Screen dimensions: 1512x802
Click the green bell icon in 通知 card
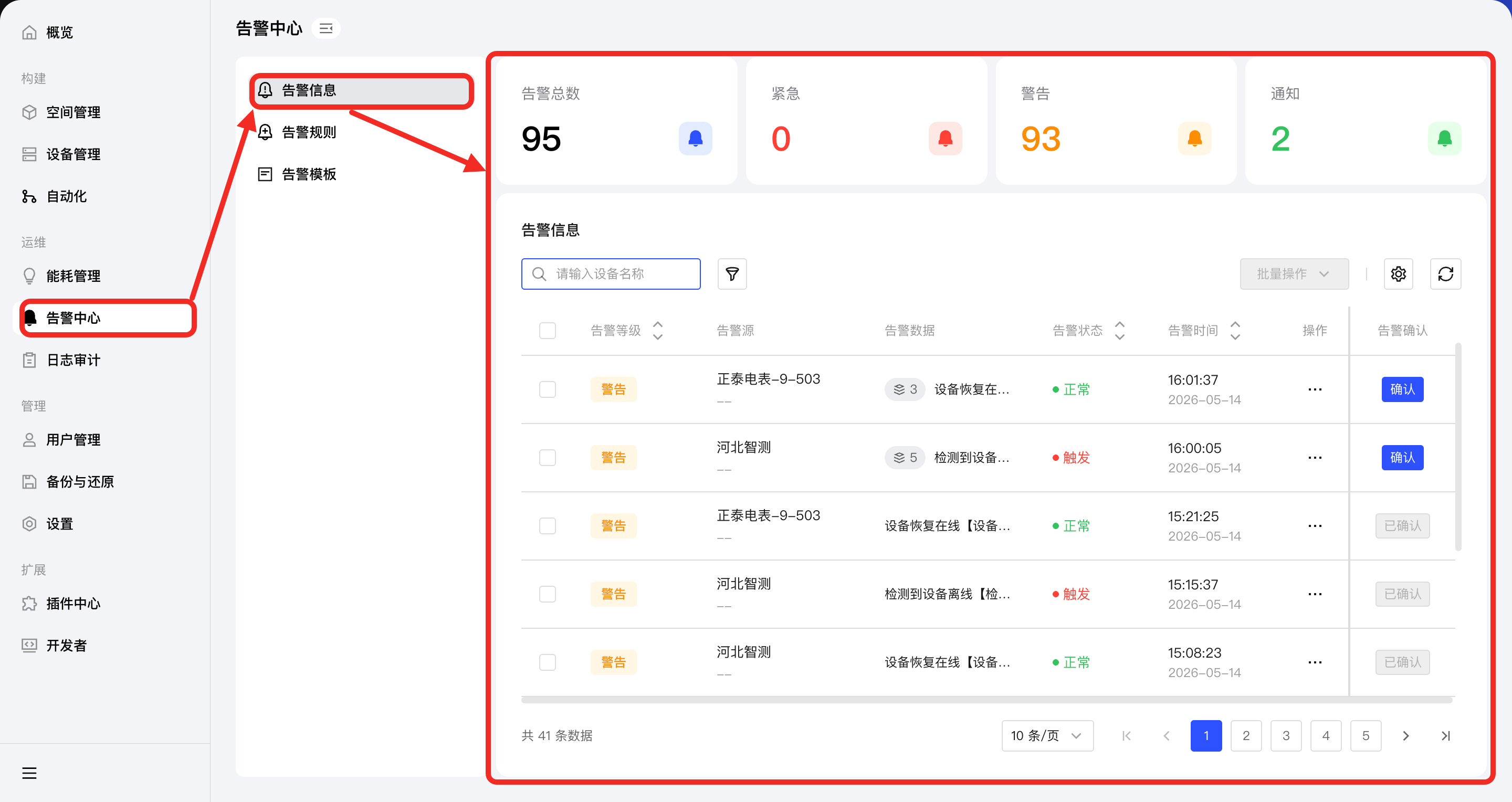pyautogui.click(x=1444, y=139)
